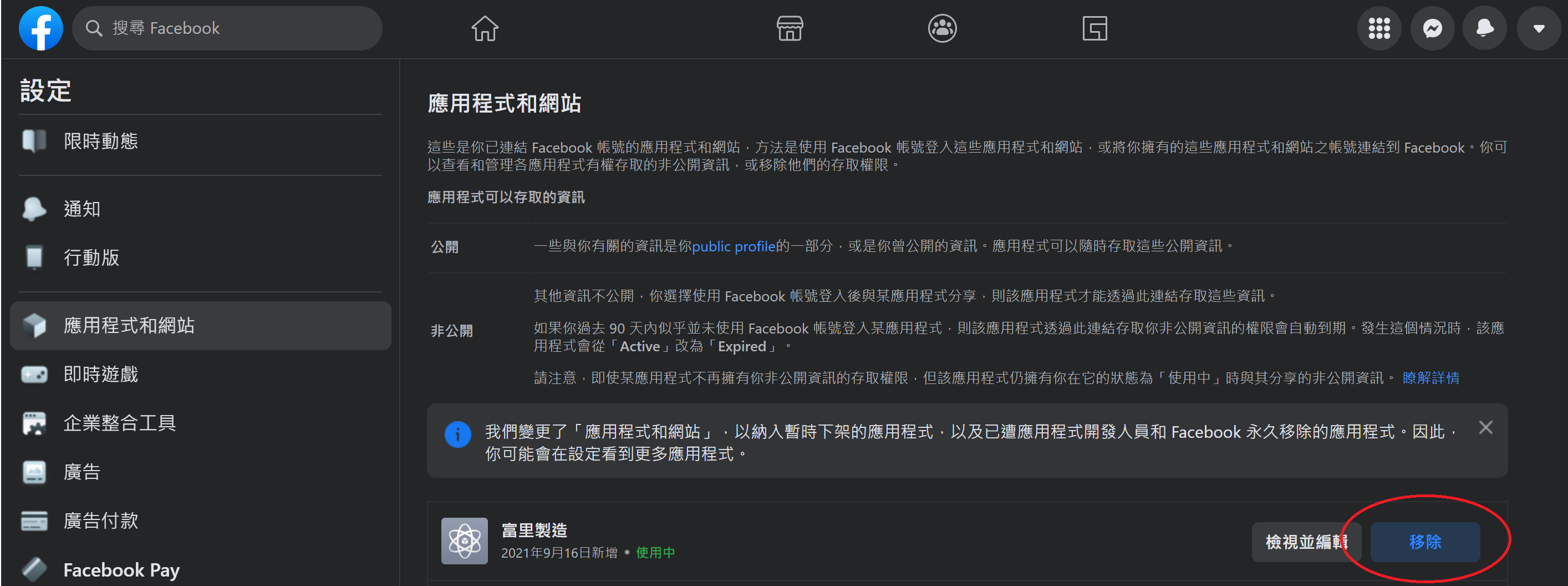The height and width of the screenshot is (586, 1568).
Task: Open Facebook Pay settings section
Action: point(122,569)
